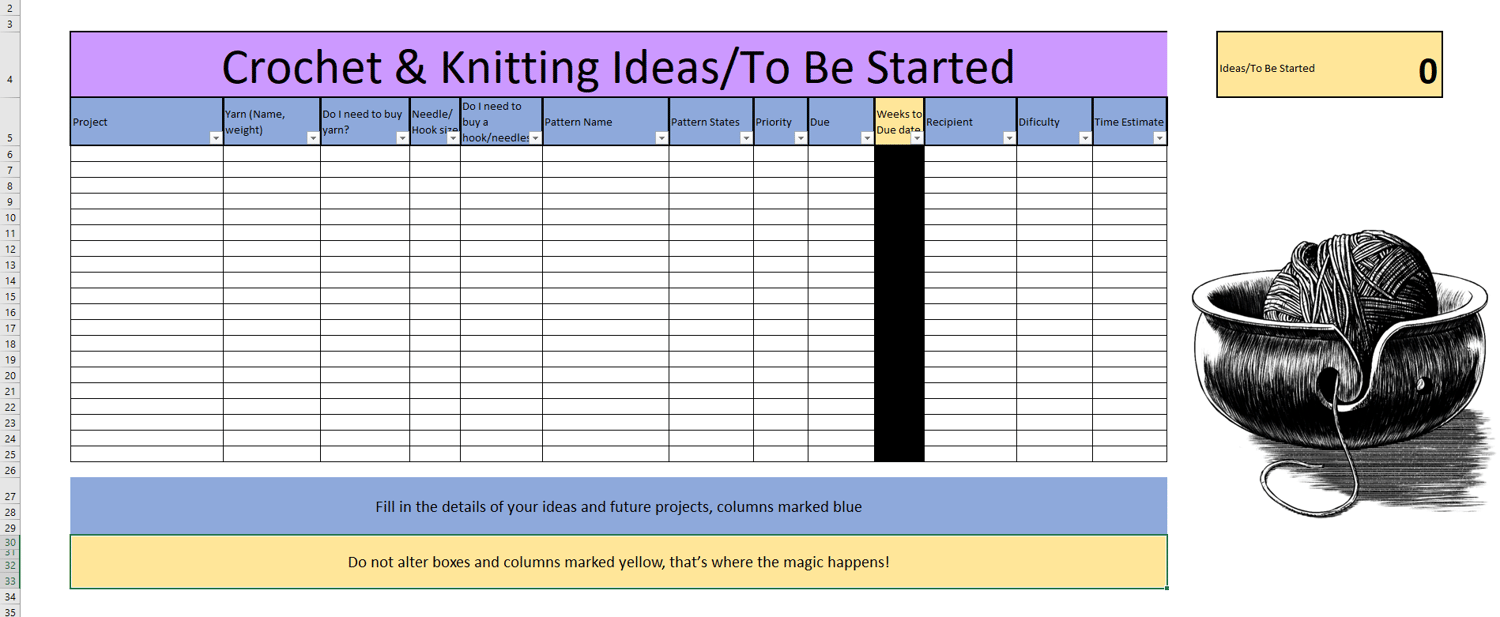
Task: Expand the Recipient filter dropdown
Action: click(1009, 138)
